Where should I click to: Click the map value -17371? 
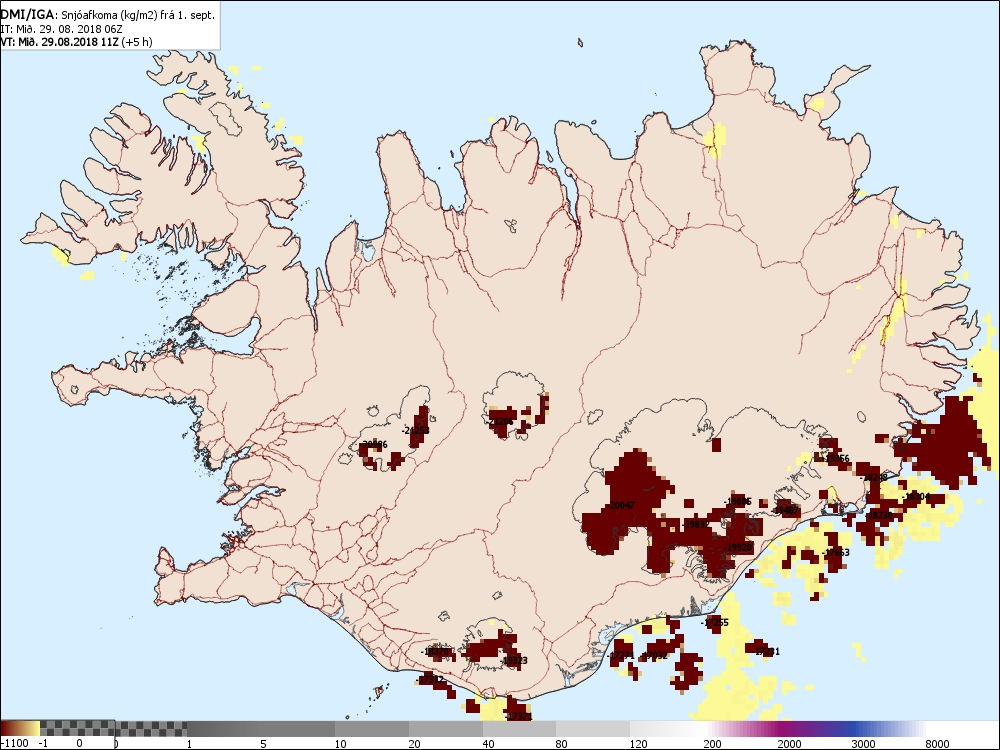click(517, 716)
